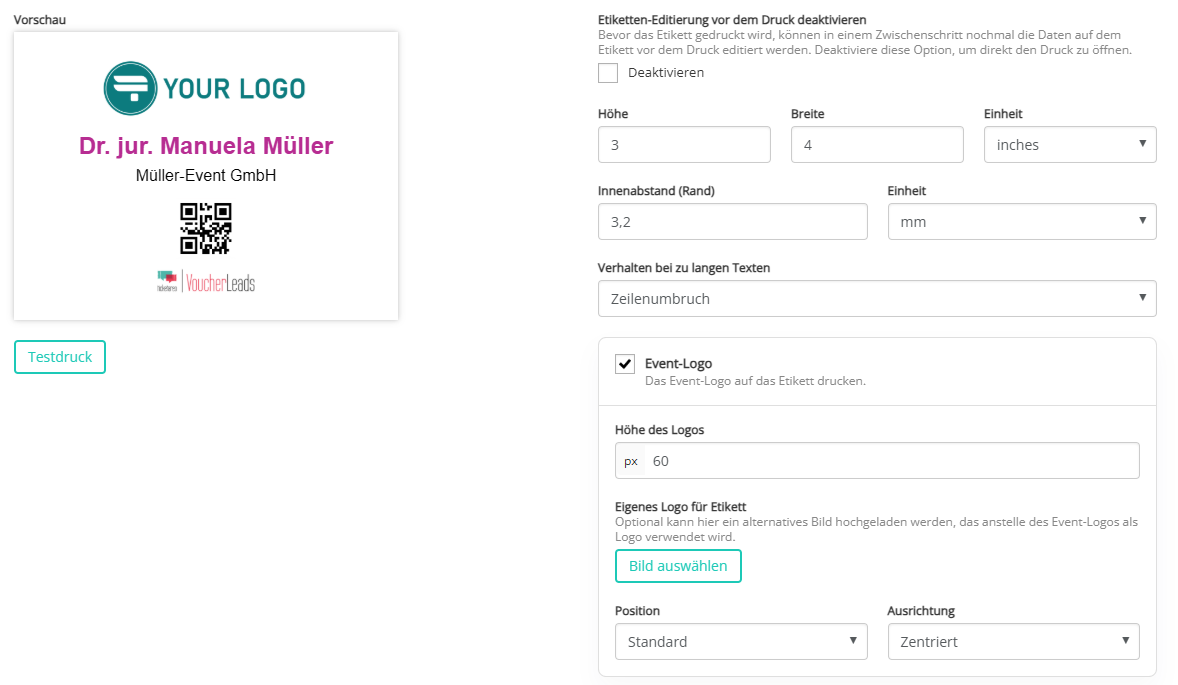This screenshot has width=1178, height=685.
Task: Click the name Dr. jur. Manuela Müller in preview
Action: pos(206,146)
